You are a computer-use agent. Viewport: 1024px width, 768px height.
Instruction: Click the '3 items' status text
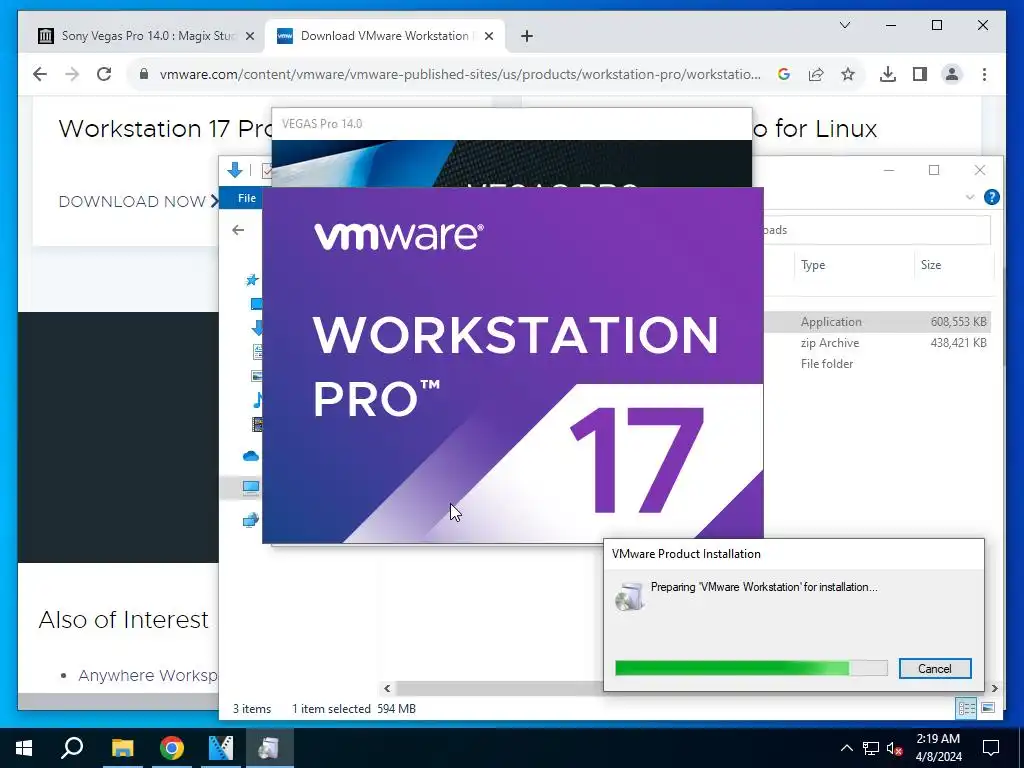click(251, 709)
